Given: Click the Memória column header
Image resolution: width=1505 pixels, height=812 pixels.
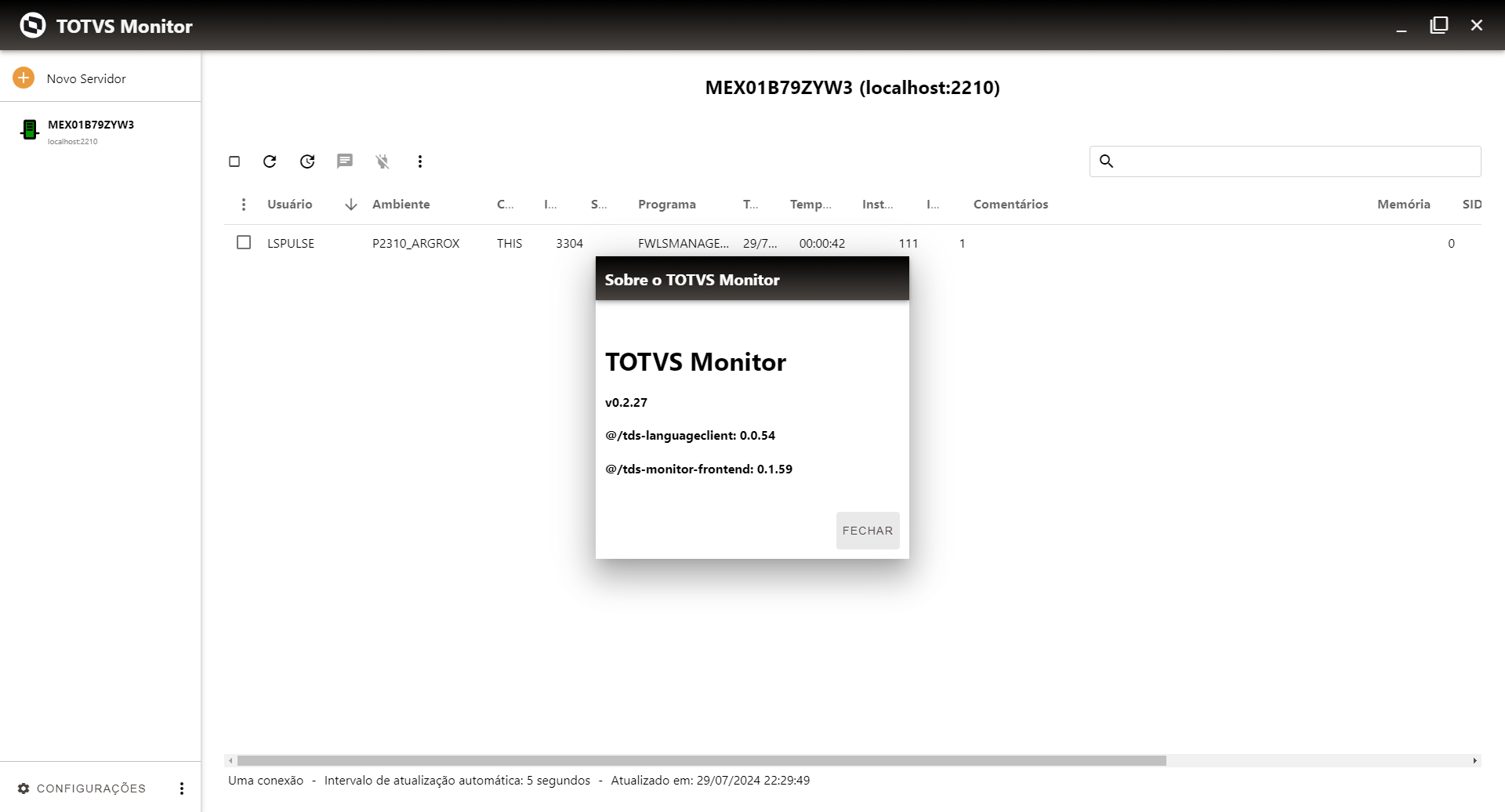Looking at the screenshot, I should [1403, 205].
